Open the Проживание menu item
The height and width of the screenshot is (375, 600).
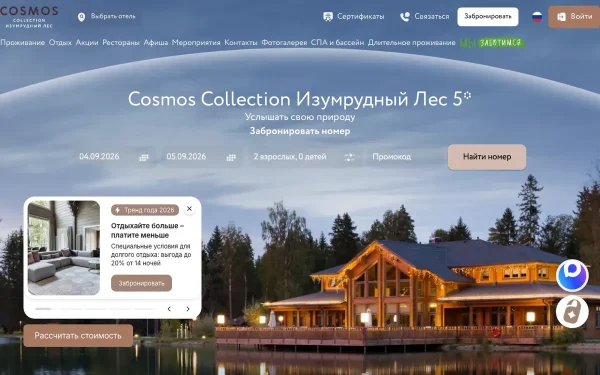(23, 42)
